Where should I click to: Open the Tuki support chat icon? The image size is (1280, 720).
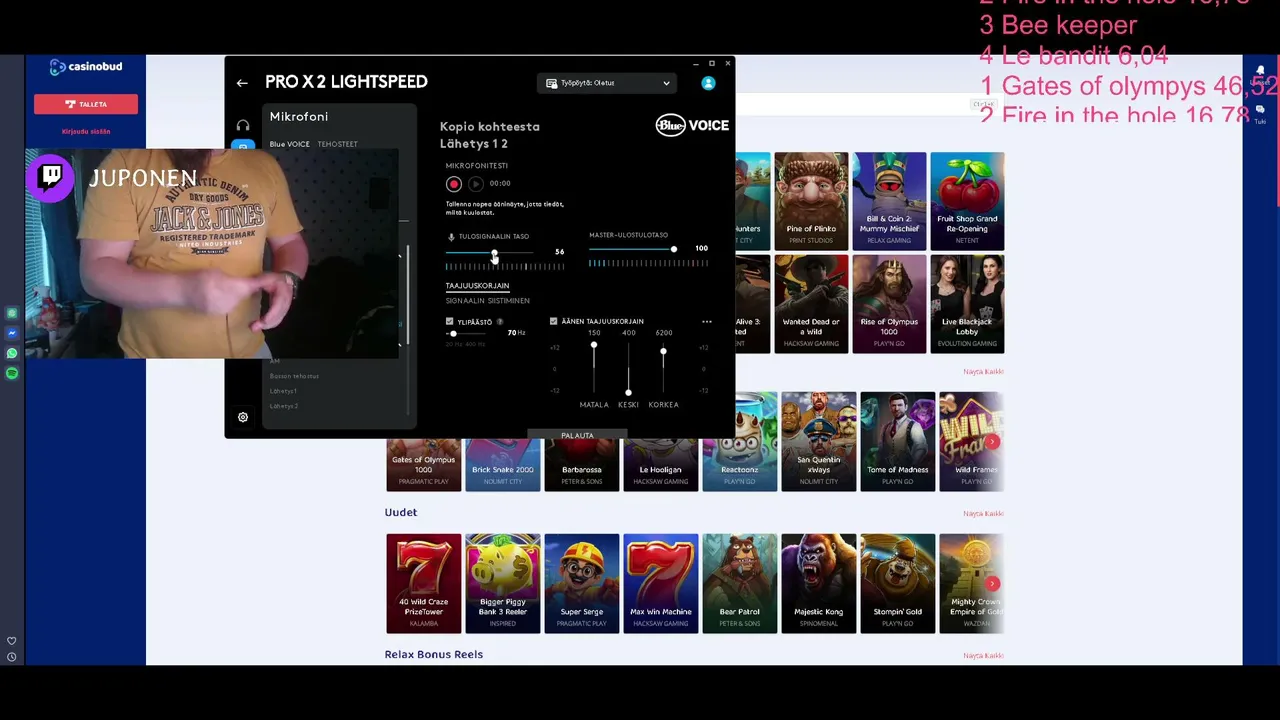click(1260, 112)
